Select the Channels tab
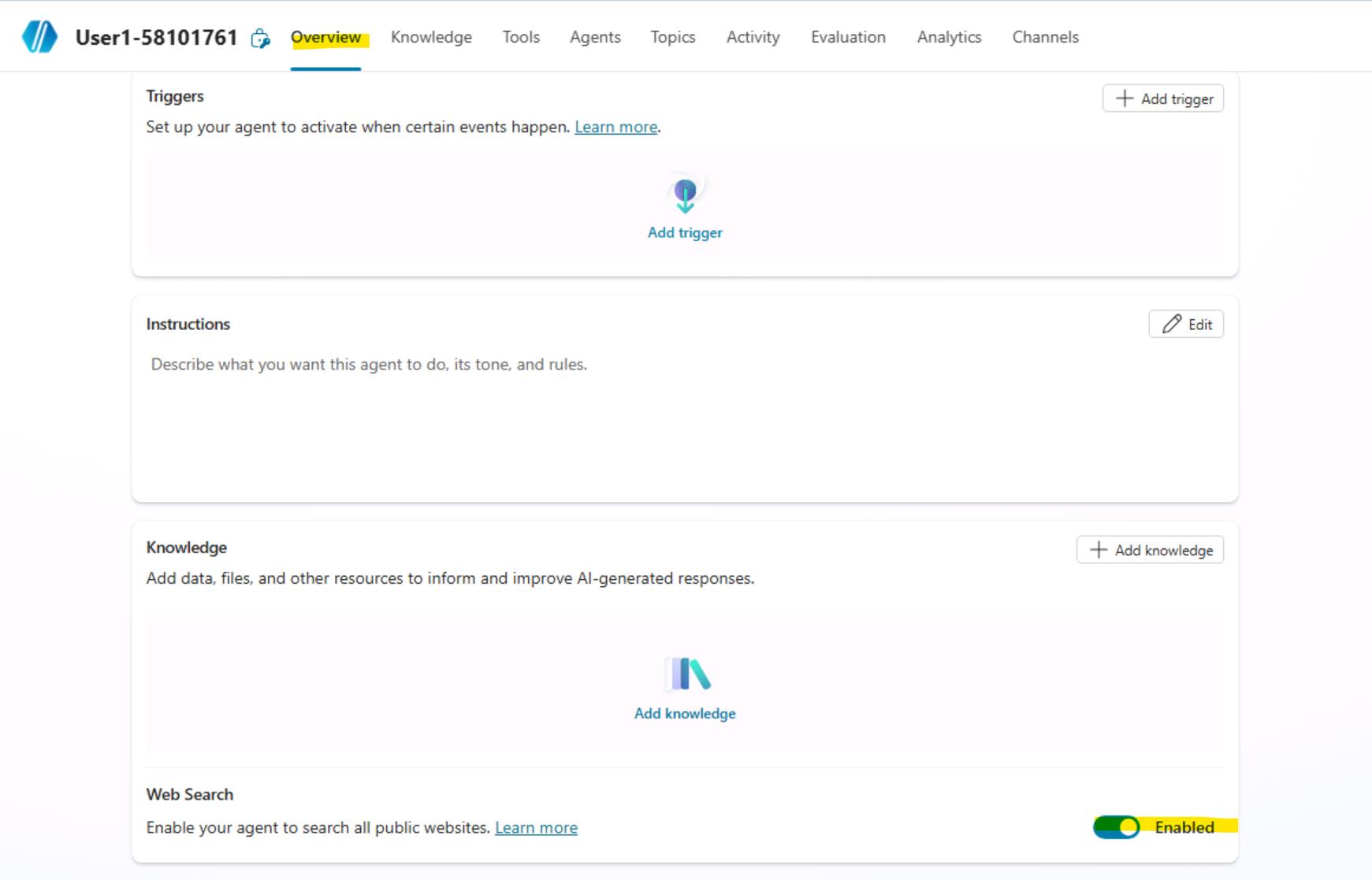The image size is (1372, 880). [x=1045, y=37]
